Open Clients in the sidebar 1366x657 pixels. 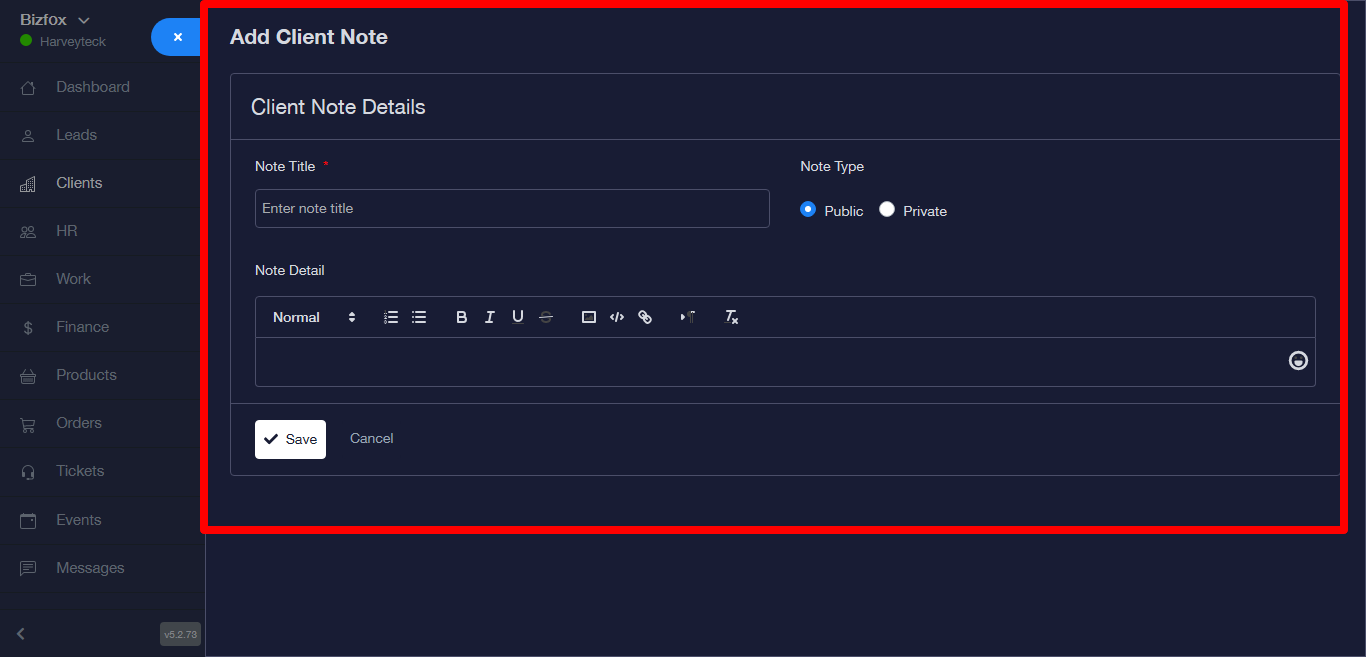tap(79, 183)
